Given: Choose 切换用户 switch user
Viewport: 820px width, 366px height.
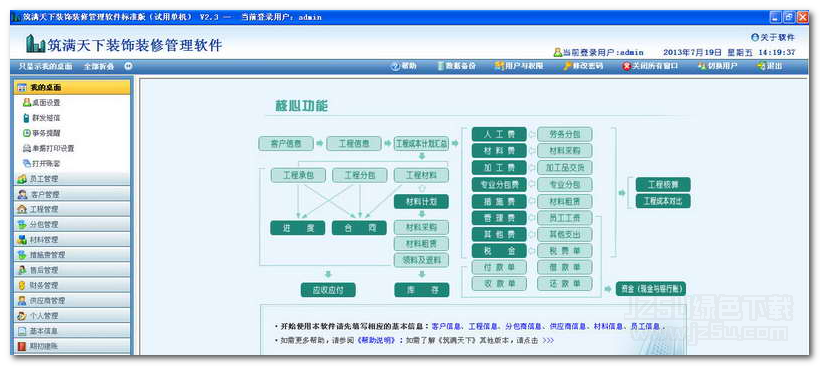Looking at the screenshot, I should (x=717, y=66).
